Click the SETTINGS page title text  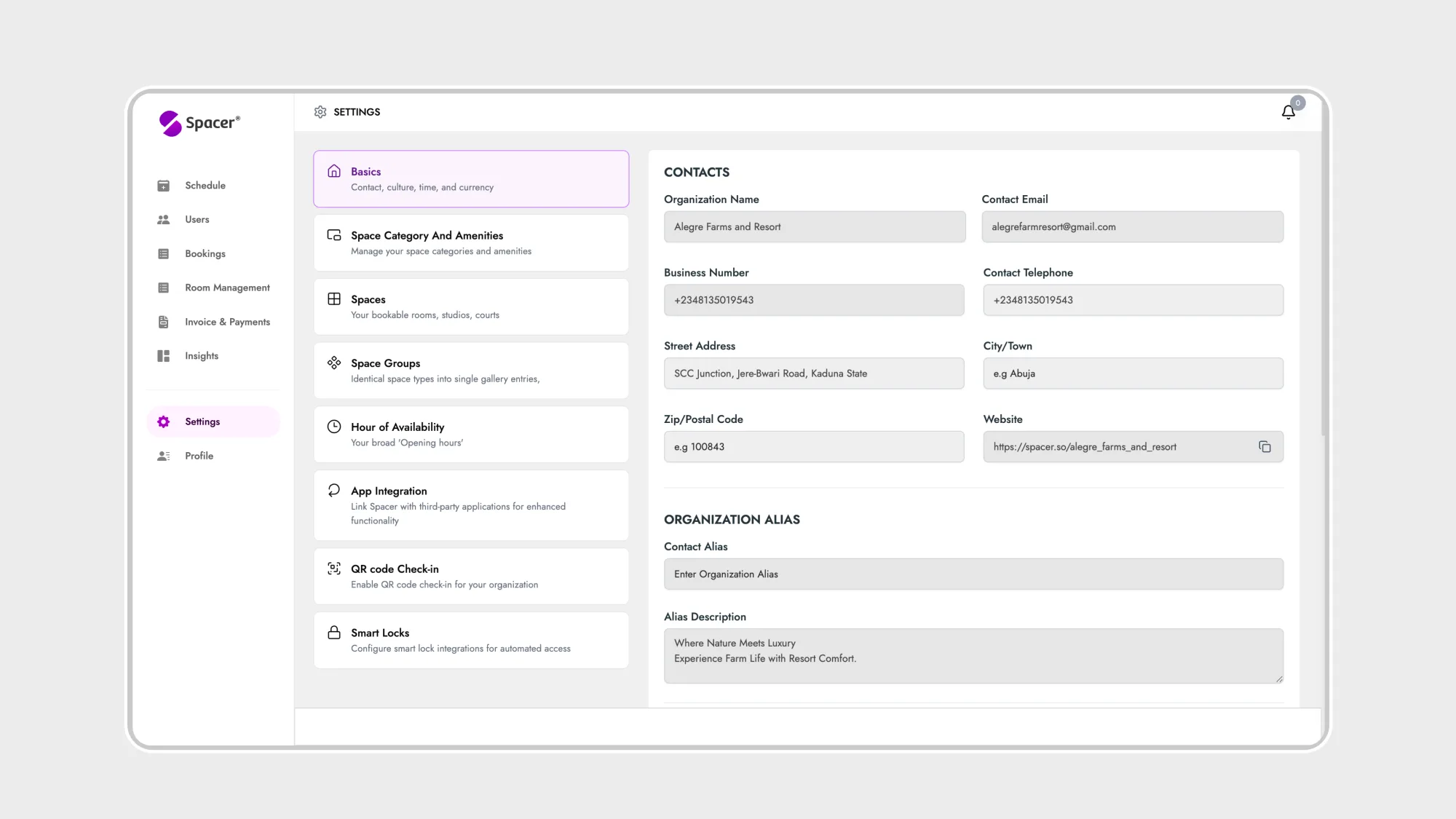point(357,112)
